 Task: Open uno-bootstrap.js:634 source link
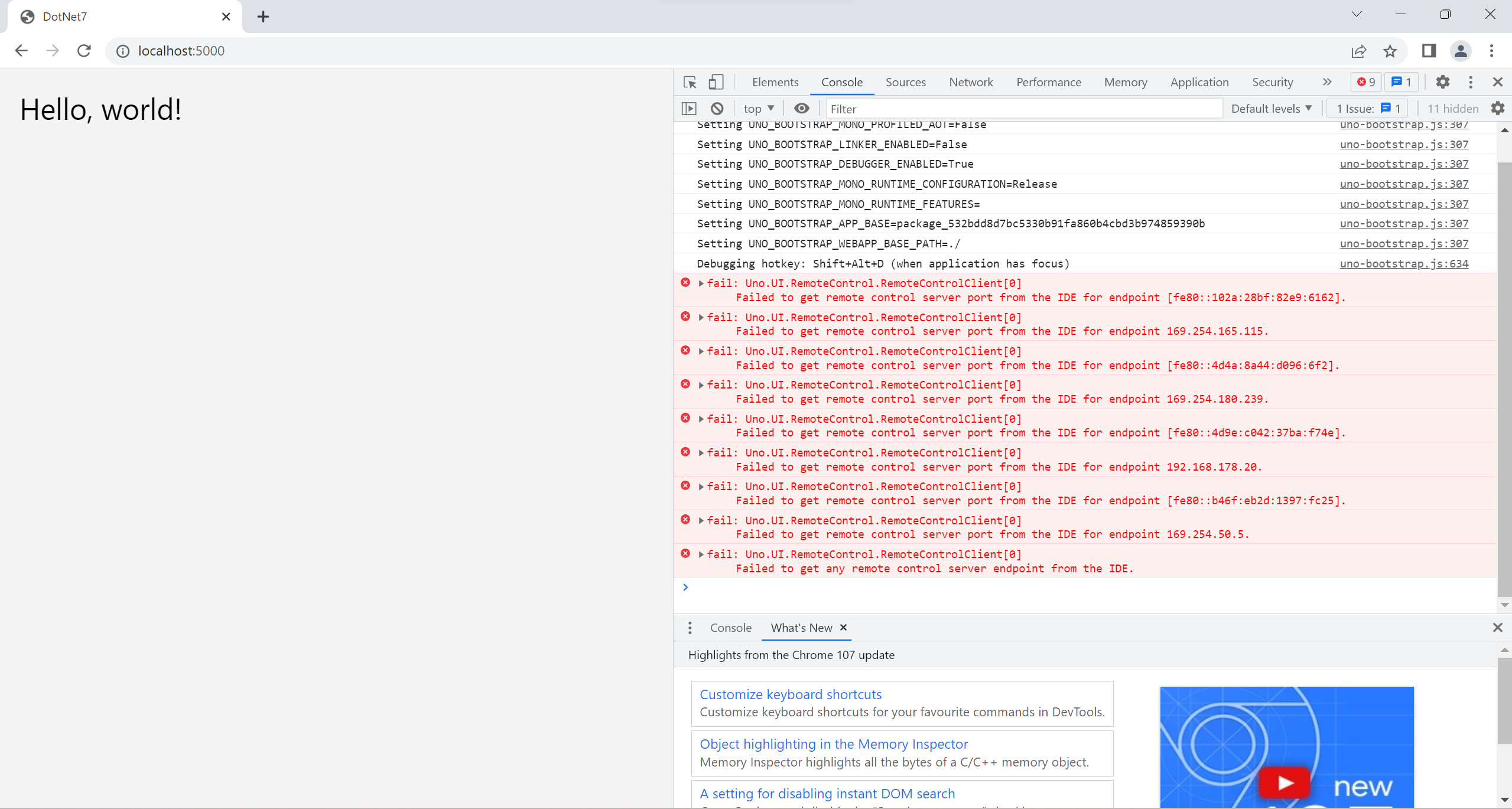(1403, 263)
